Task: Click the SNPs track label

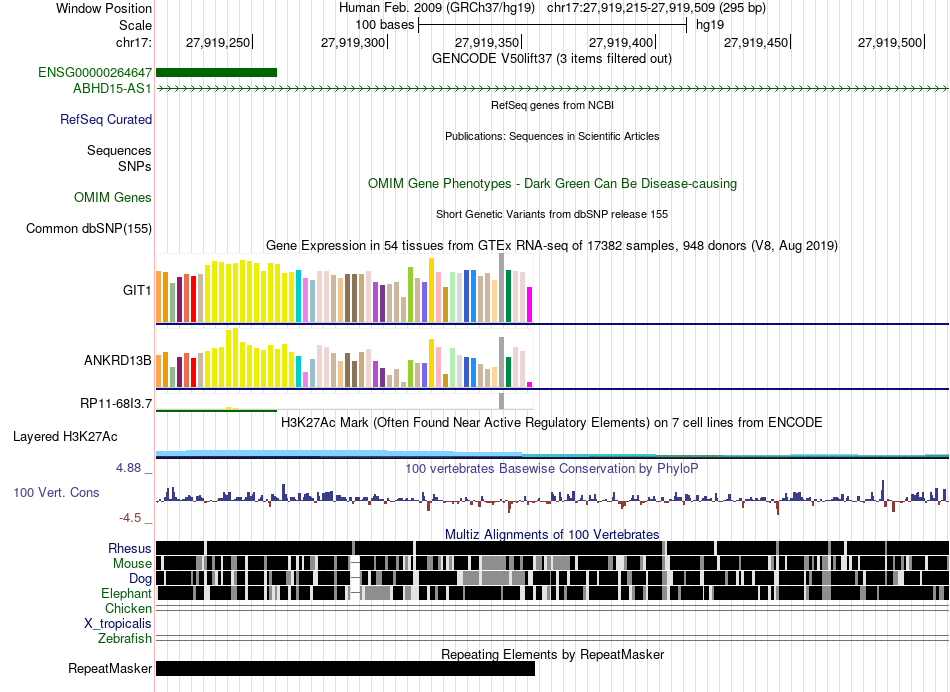Action: point(135,166)
